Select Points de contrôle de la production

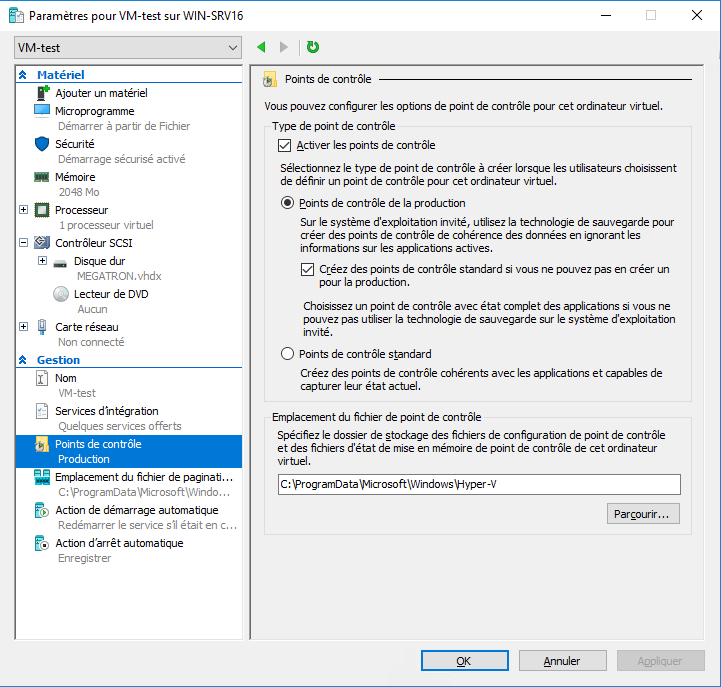point(287,203)
